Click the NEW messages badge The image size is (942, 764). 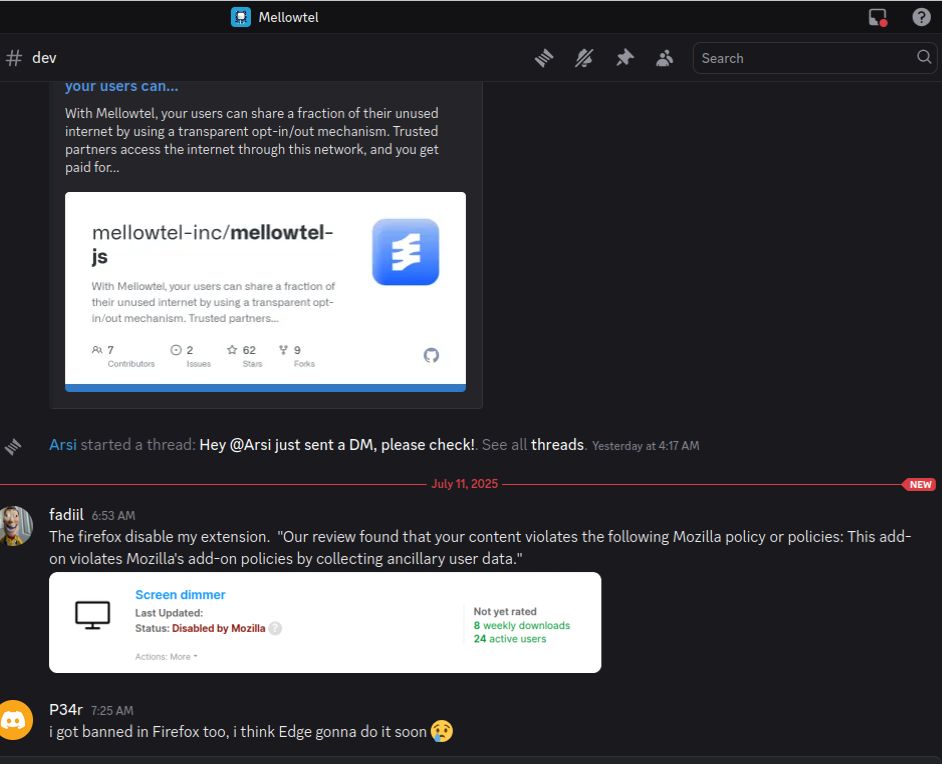pyautogui.click(x=919, y=485)
